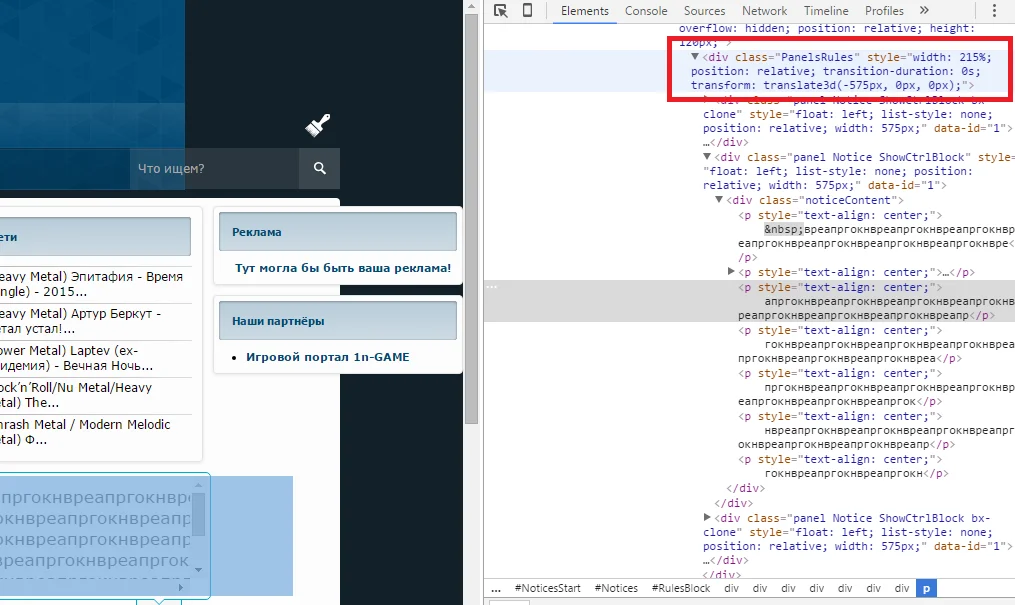Activate the DevTools inspect element picker
The height and width of the screenshot is (605, 1015).
point(500,10)
